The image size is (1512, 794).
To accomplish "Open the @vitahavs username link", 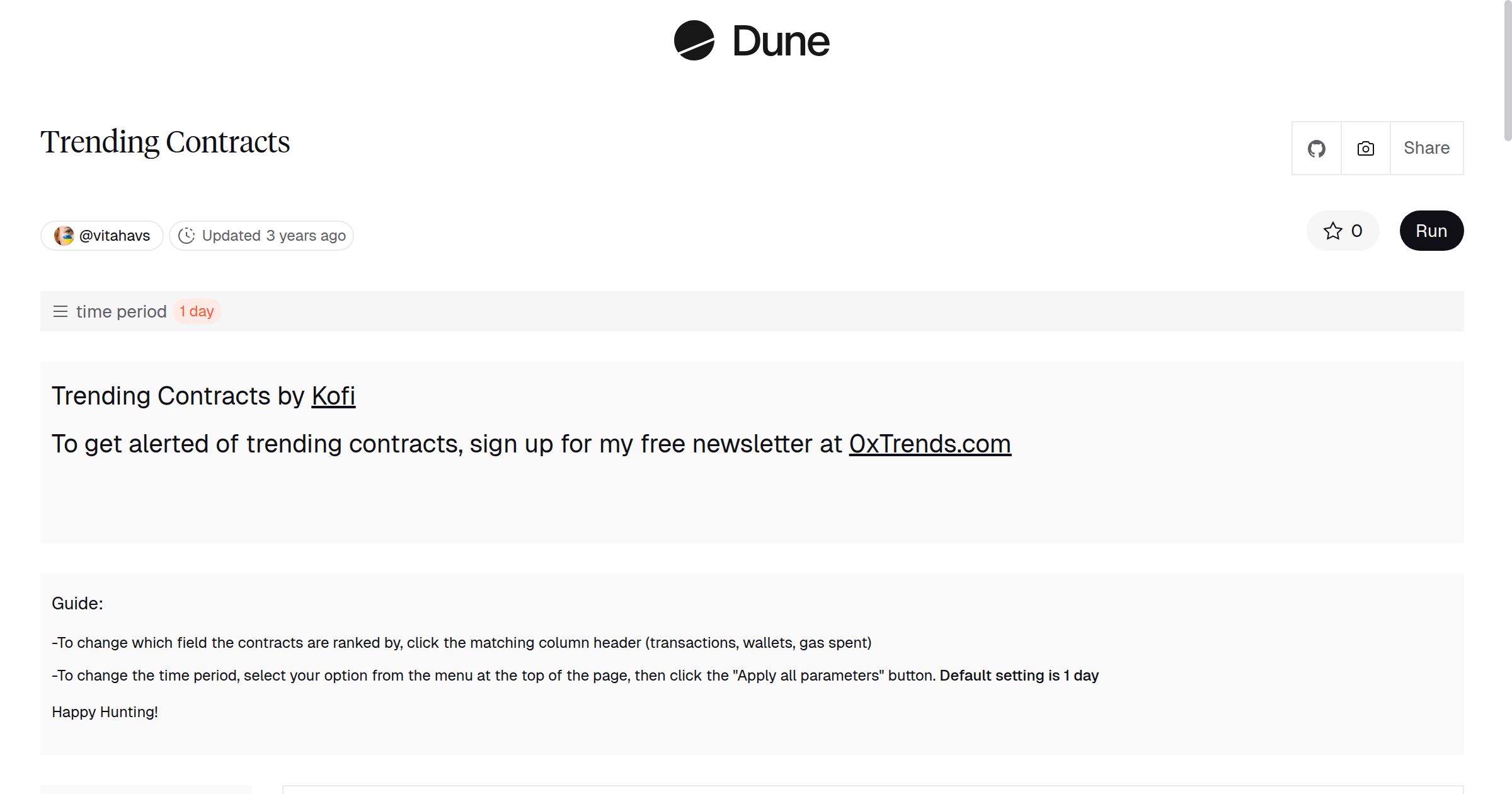I will 115,236.
